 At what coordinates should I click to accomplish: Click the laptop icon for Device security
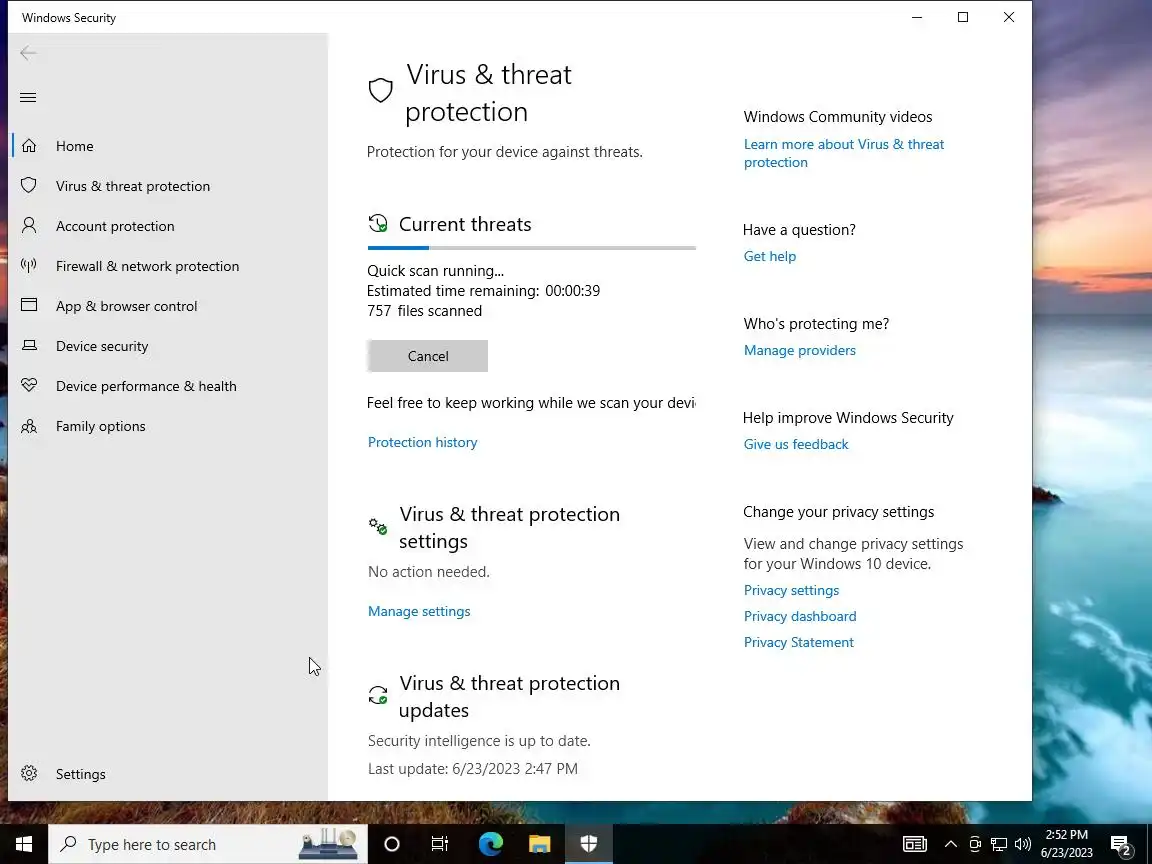click(x=29, y=345)
